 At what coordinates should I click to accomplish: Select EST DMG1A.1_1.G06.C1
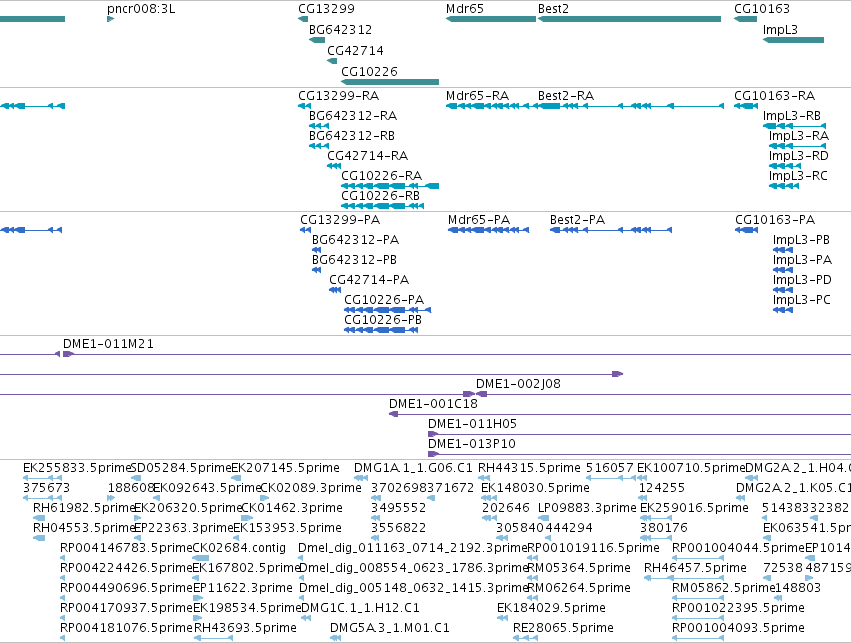click(x=361, y=478)
